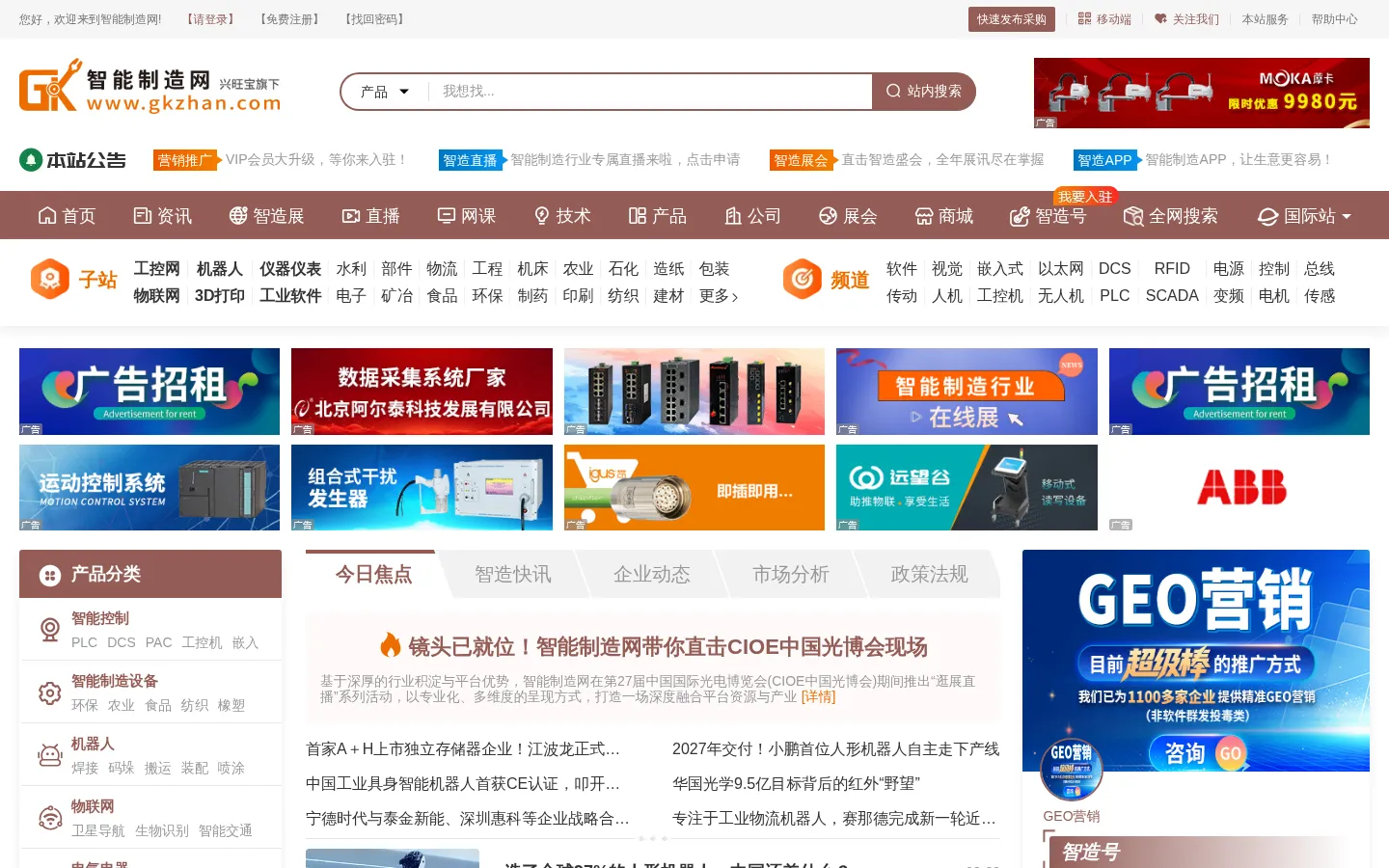Open the 产品 search category dropdown
This screenshot has height=868, width=1389.
(385, 92)
